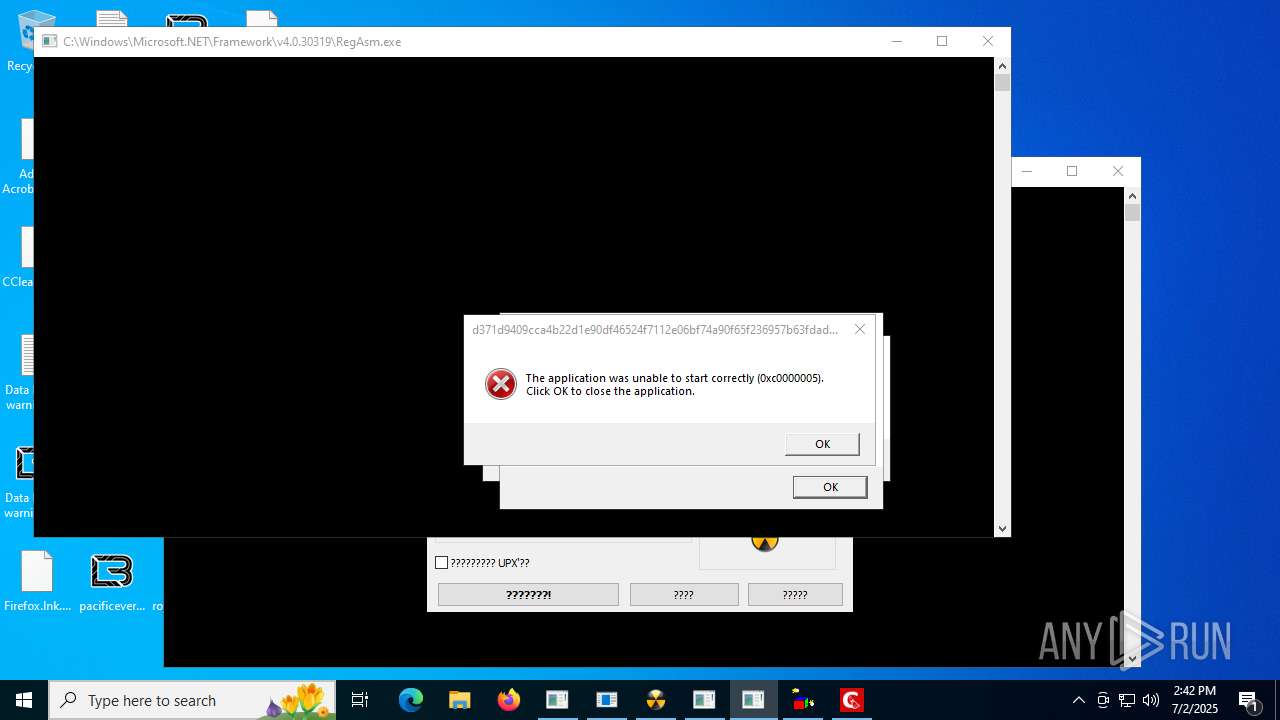This screenshot has width=1280, height=720.
Task: Switch to radiation-symbol app on taskbar
Action: click(x=656, y=700)
